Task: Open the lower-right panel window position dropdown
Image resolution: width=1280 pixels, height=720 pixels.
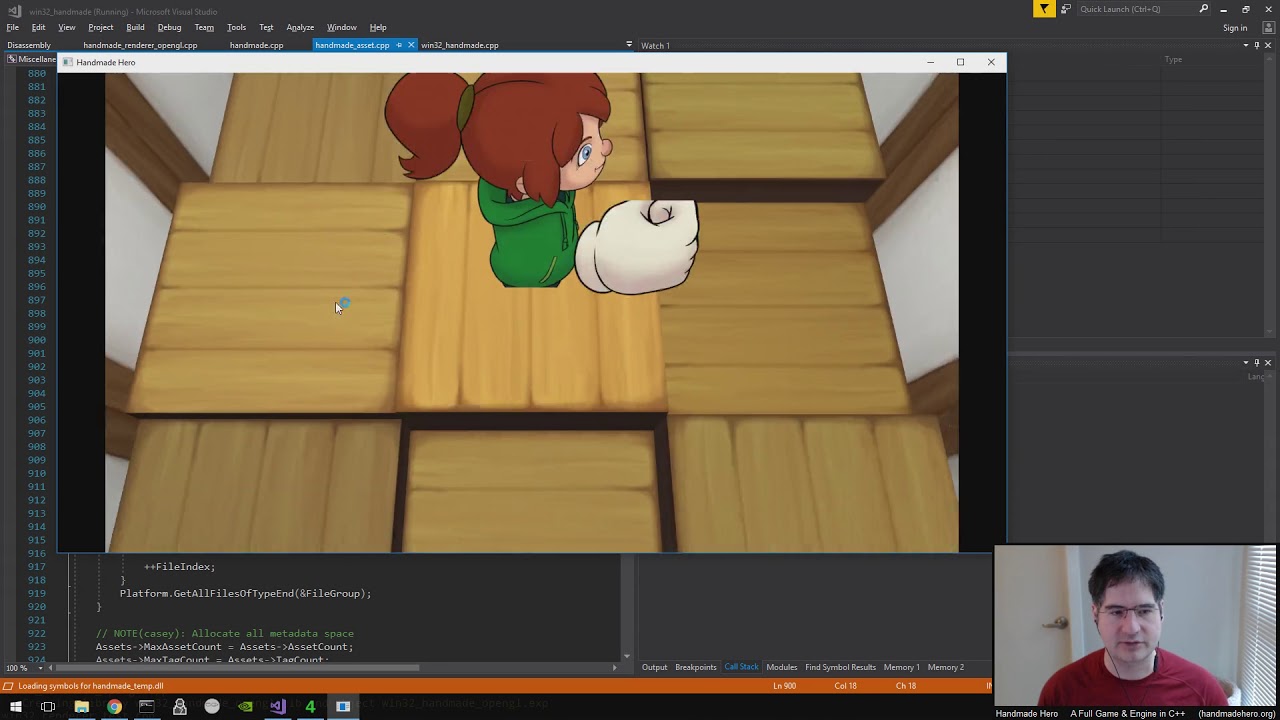Action: tap(1246, 362)
